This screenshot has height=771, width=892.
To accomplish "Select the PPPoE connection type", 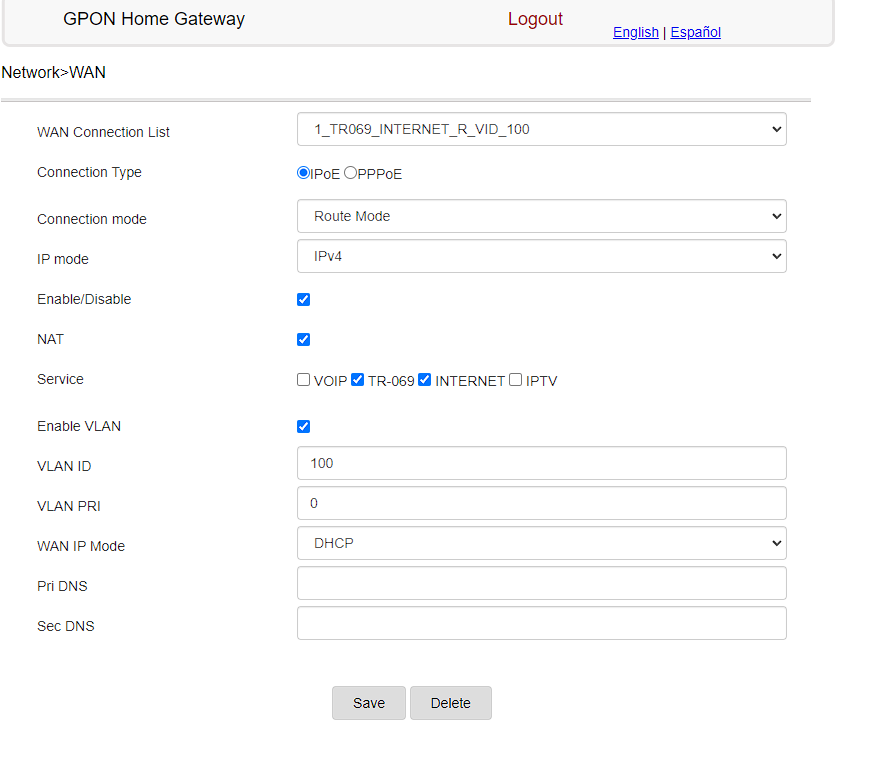I will (x=350, y=173).
